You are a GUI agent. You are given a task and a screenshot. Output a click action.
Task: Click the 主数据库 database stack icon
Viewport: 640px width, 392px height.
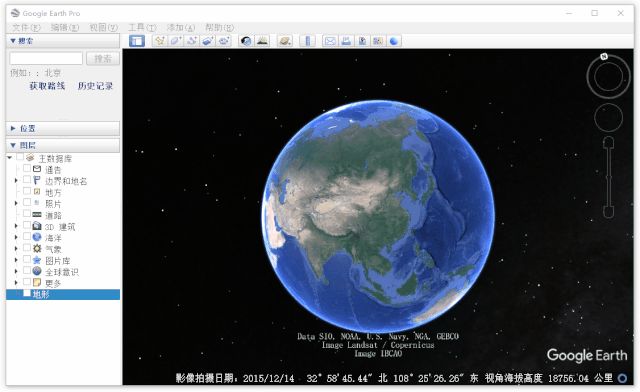30,158
